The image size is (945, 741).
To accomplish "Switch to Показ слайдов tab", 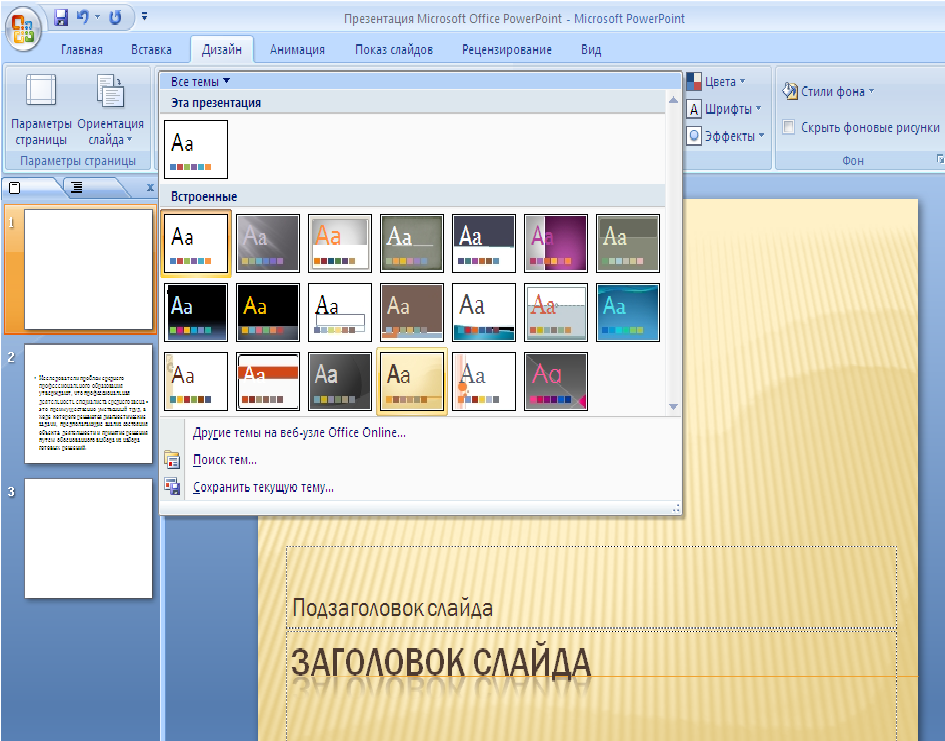I will (394, 49).
